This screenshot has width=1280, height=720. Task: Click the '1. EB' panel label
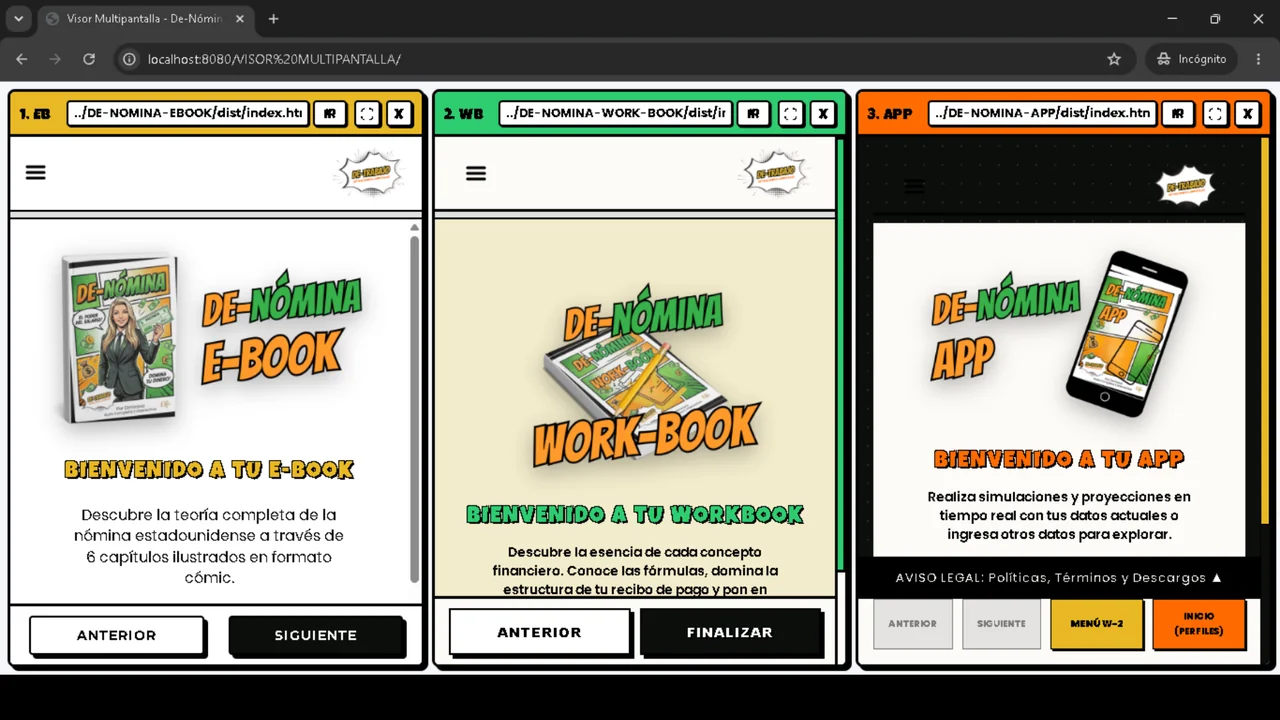(x=35, y=114)
